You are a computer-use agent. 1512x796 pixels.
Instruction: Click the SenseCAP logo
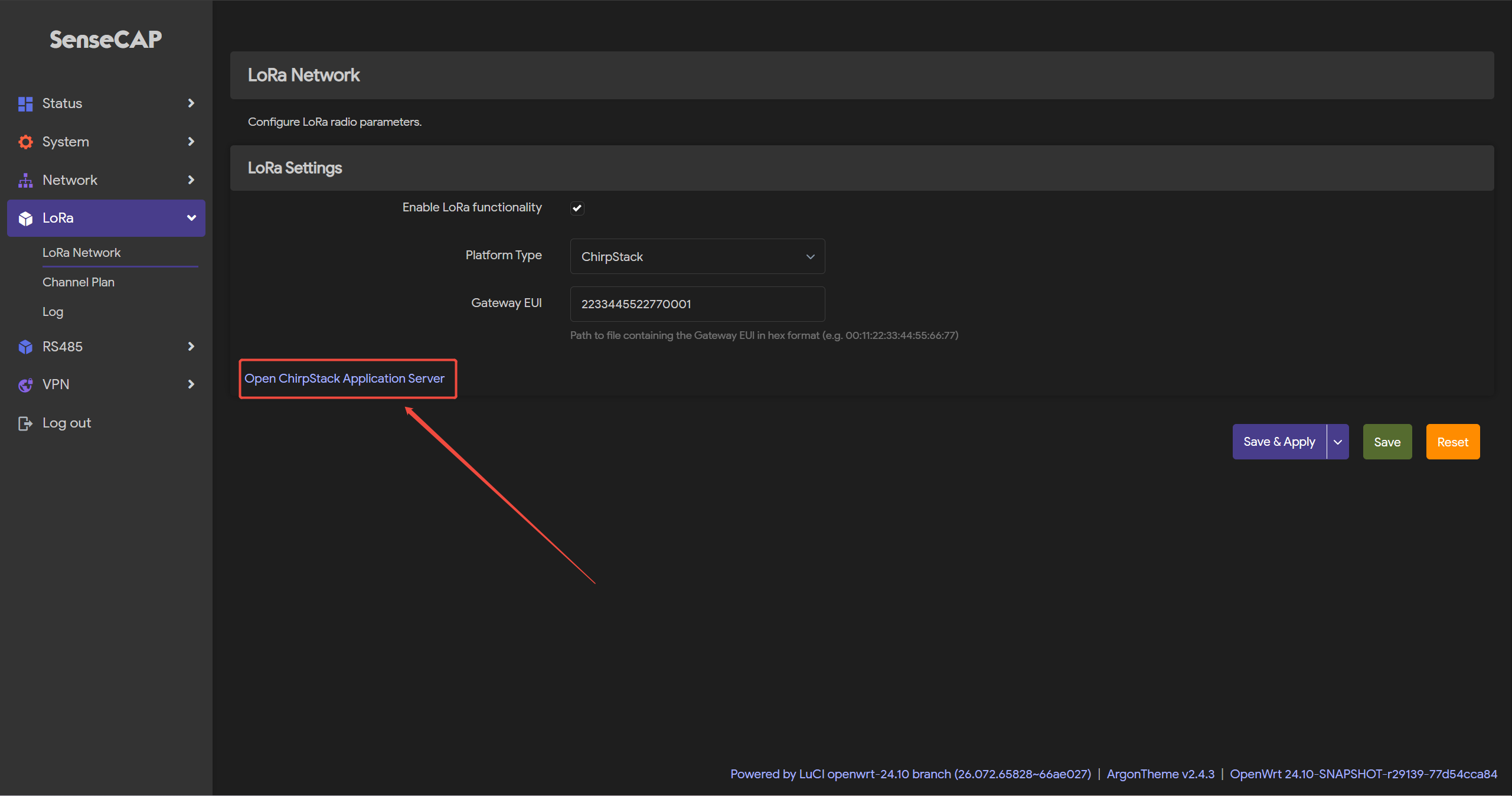coord(106,40)
